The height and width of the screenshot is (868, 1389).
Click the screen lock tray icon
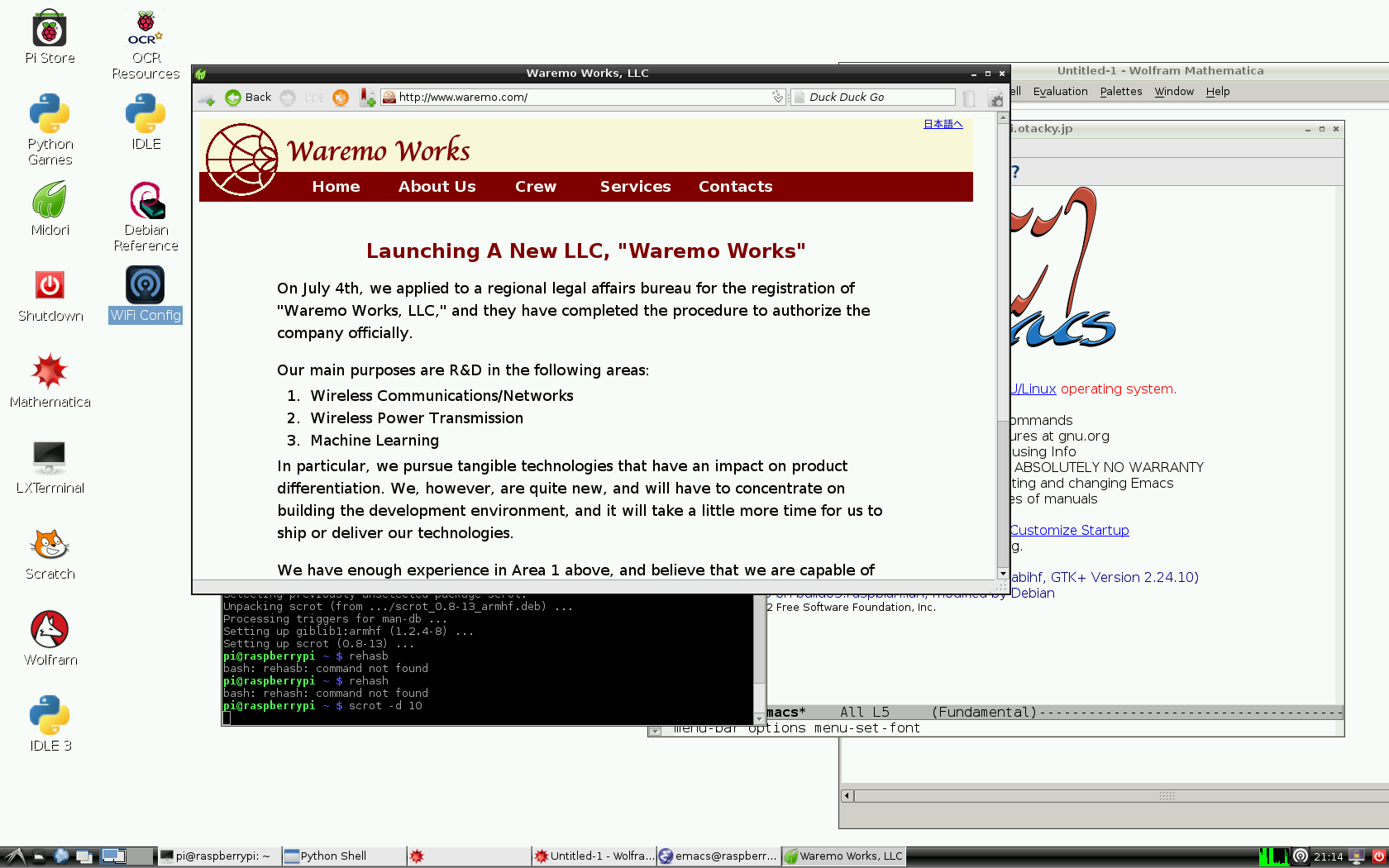click(1356, 856)
